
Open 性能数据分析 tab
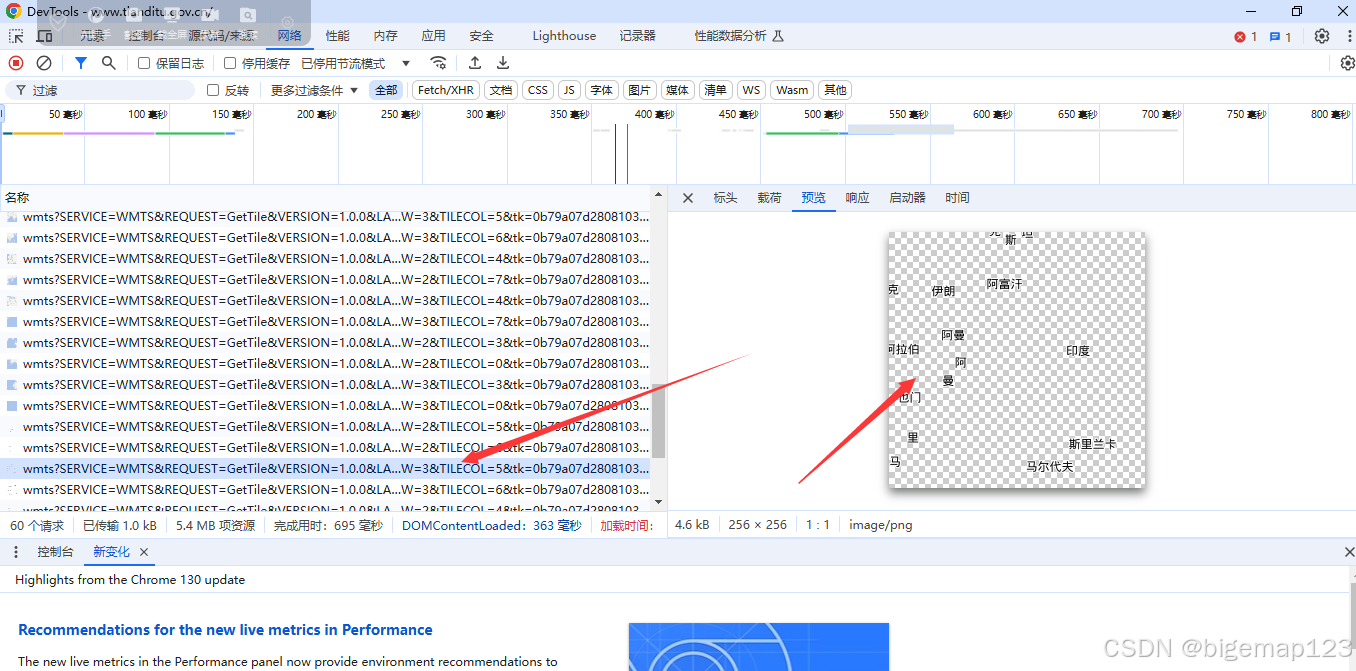click(739, 36)
